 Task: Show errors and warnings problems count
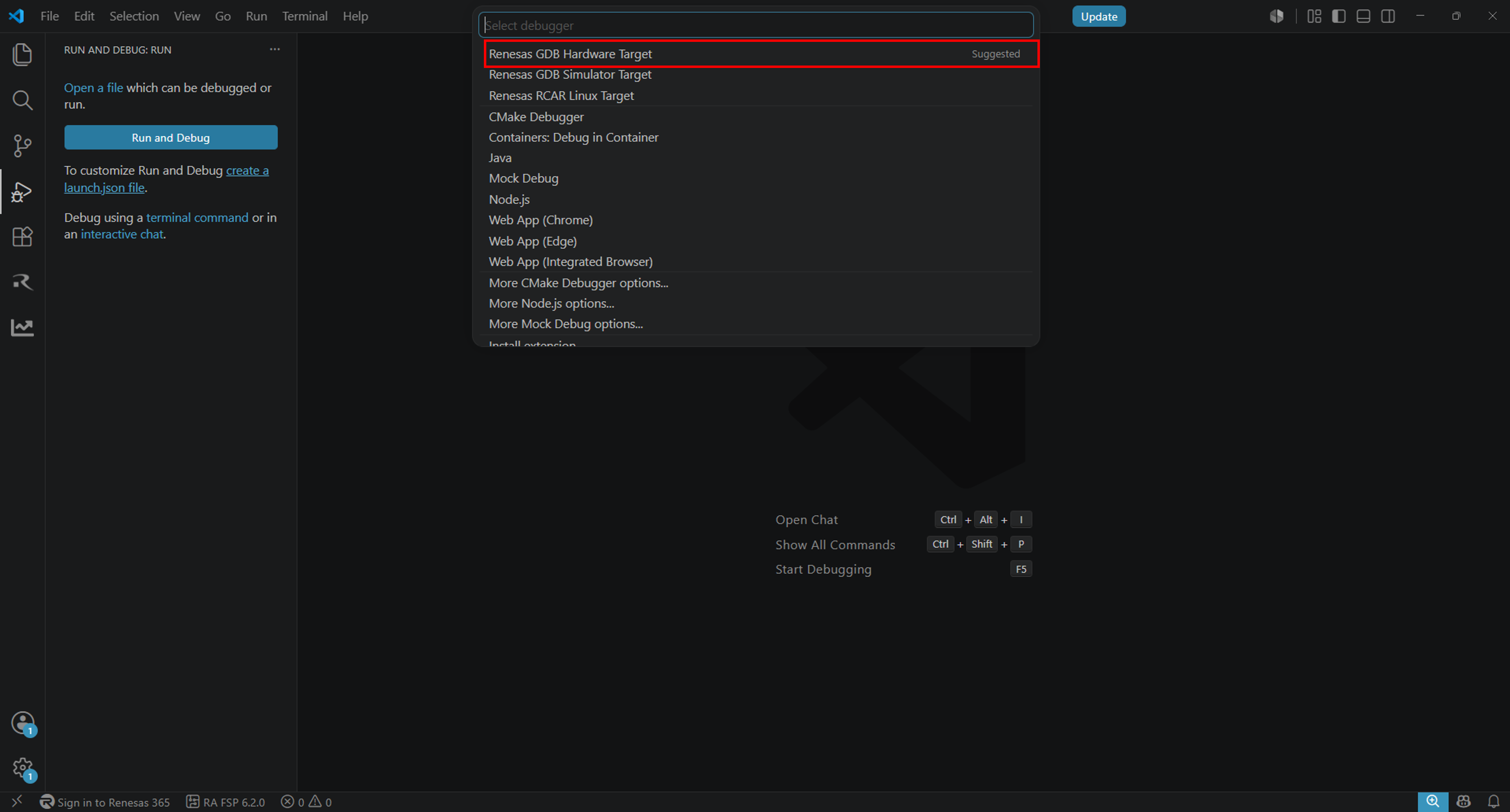click(306, 801)
